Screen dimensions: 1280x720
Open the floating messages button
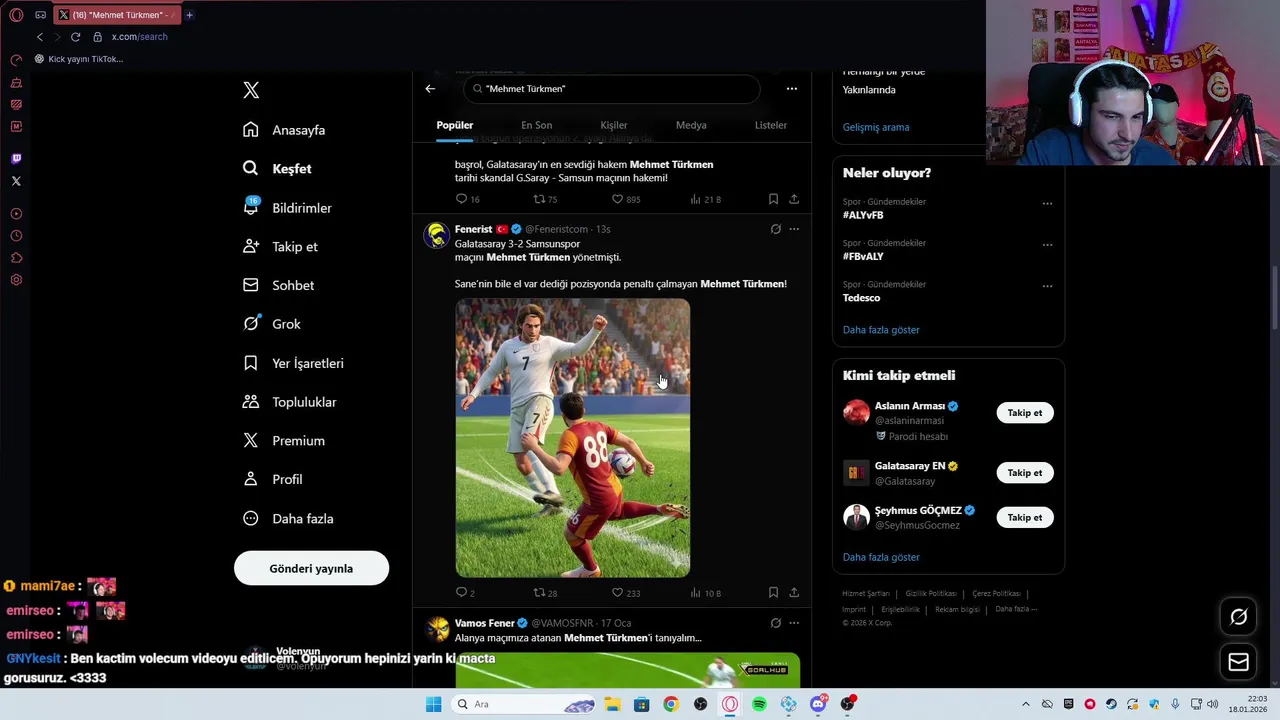(x=1238, y=662)
